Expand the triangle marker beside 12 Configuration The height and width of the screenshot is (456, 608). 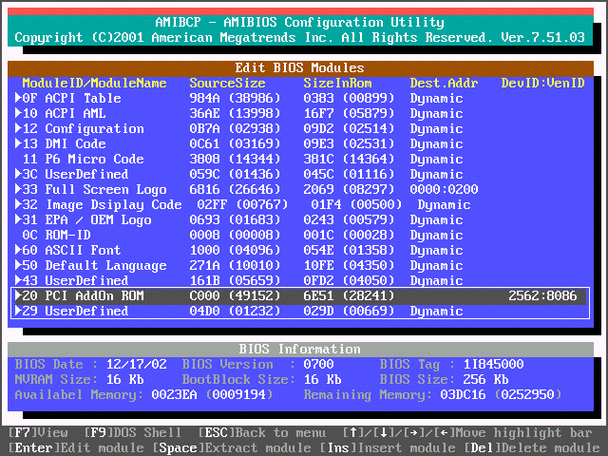18,128
